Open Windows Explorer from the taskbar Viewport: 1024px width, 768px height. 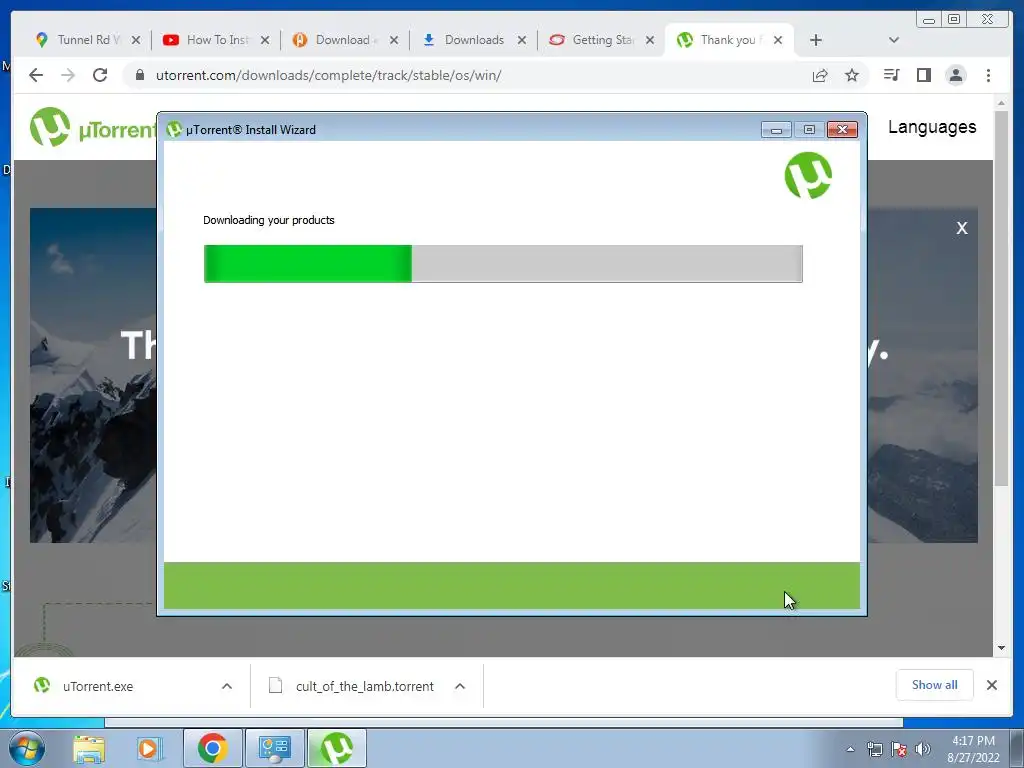pyautogui.click(x=89, y=748)
